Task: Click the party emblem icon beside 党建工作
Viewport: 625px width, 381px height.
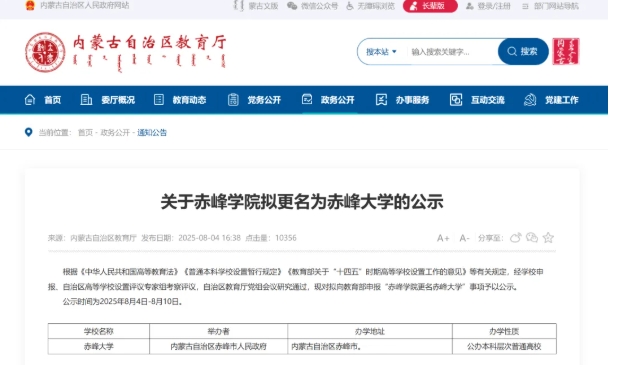Action: click(530, 100)
